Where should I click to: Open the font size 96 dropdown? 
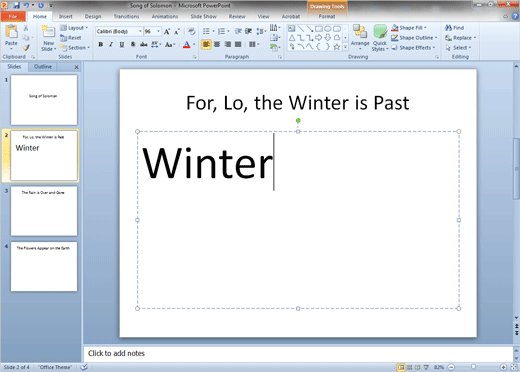pos(158,31)
